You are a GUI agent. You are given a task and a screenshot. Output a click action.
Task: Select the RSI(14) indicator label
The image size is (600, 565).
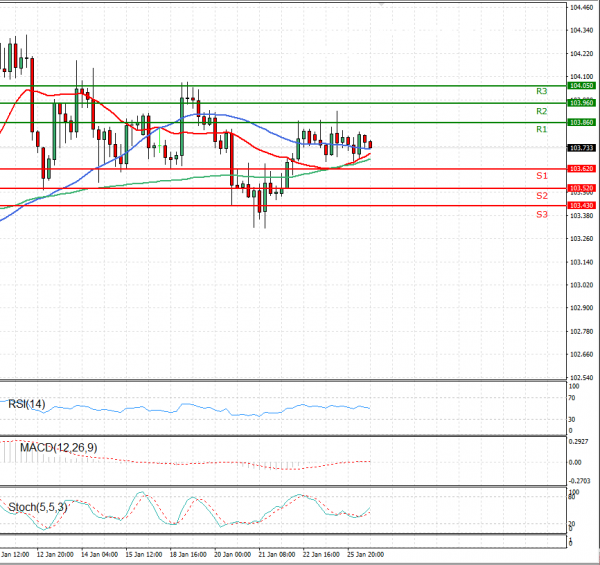27,404
